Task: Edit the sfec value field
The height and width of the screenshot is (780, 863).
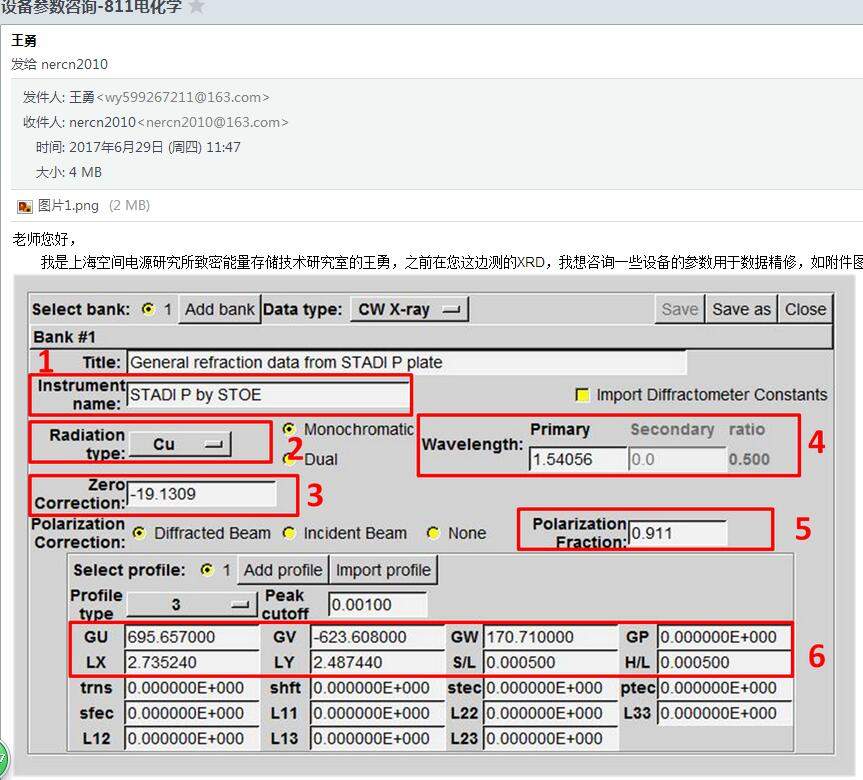Action: 192,713
